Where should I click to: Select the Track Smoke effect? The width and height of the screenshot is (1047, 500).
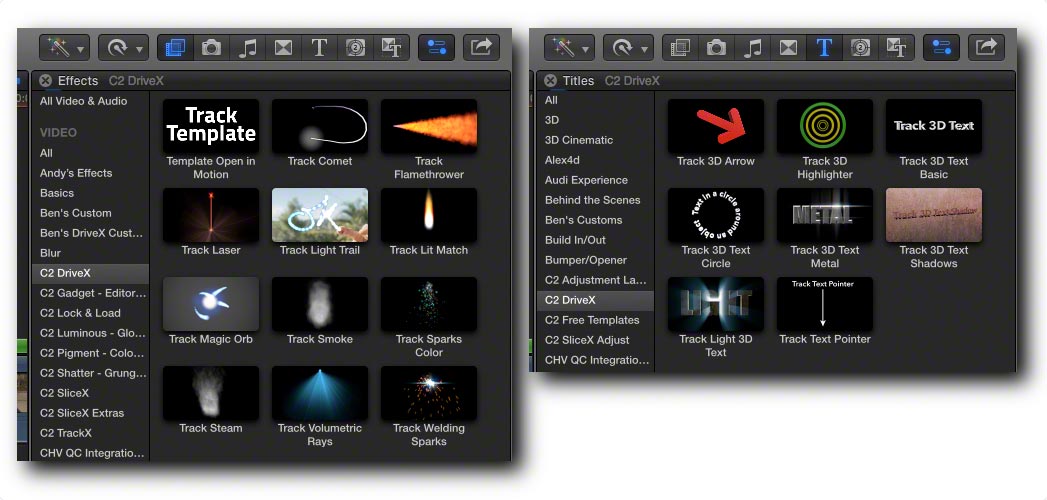[x=320, y=303]
